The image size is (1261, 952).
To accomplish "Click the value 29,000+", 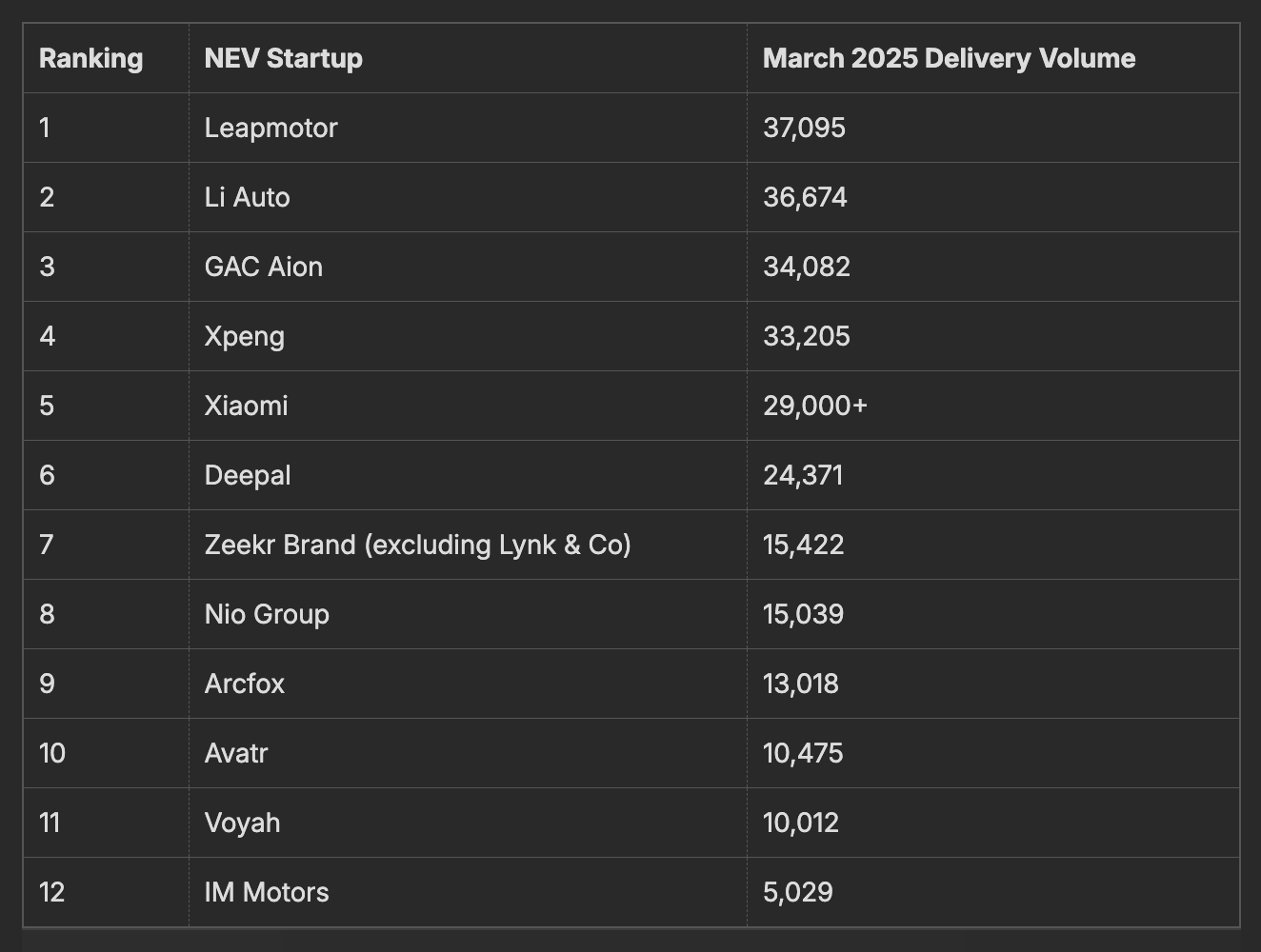I will 816,406.
